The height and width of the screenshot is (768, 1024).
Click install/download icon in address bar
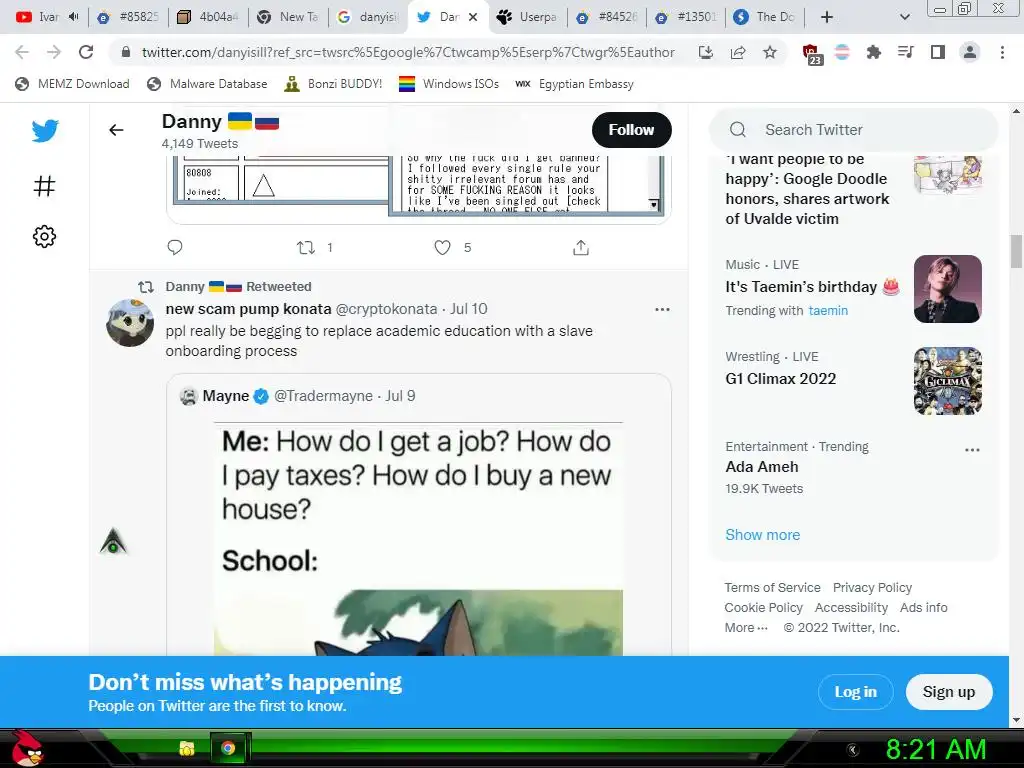pos(705,52)
